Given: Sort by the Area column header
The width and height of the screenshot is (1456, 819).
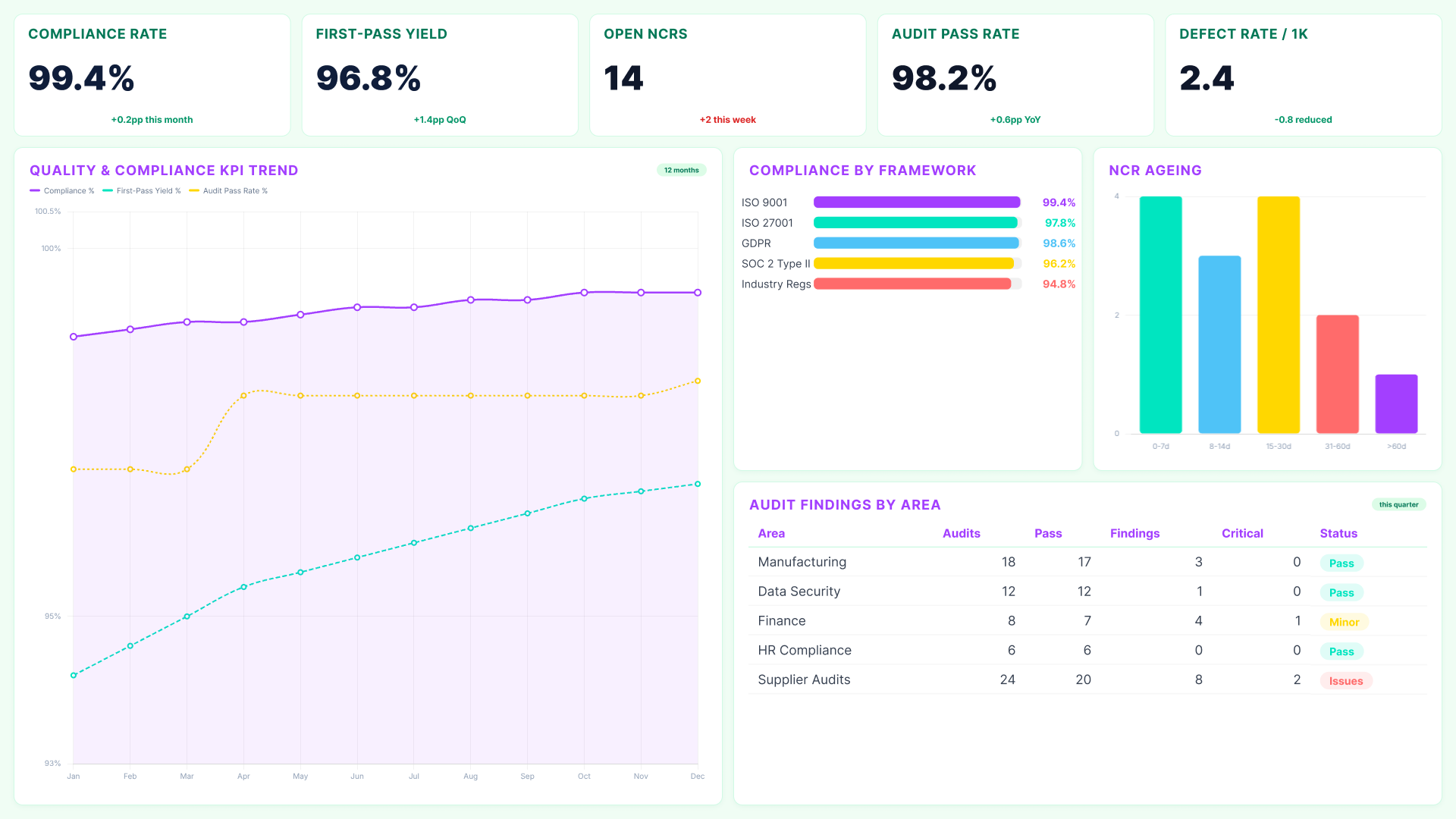Looking at the screenshot, I should coord(771,533).
